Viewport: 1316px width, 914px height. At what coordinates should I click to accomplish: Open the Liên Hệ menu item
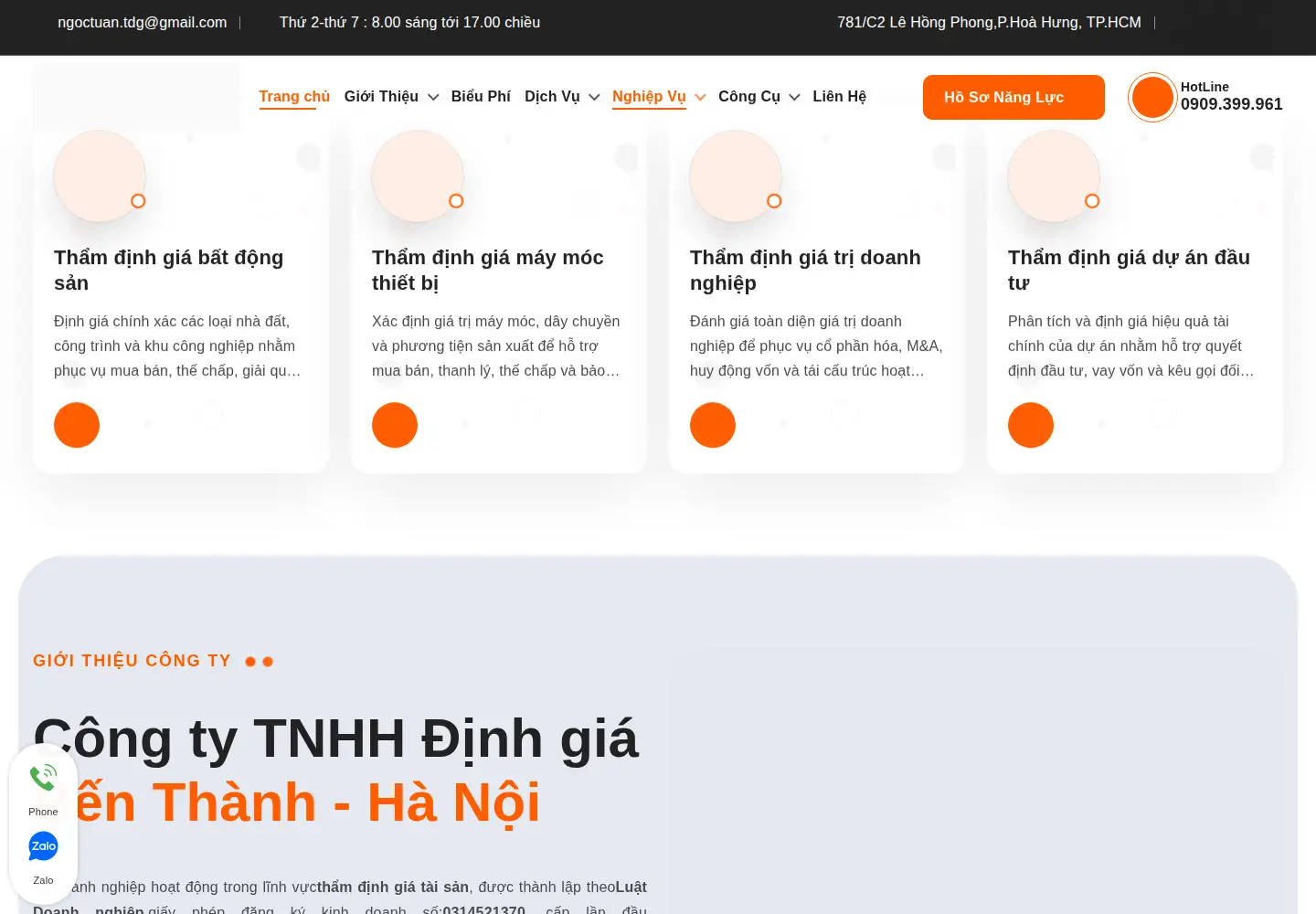pyautogui.click(x=839, y=97)
